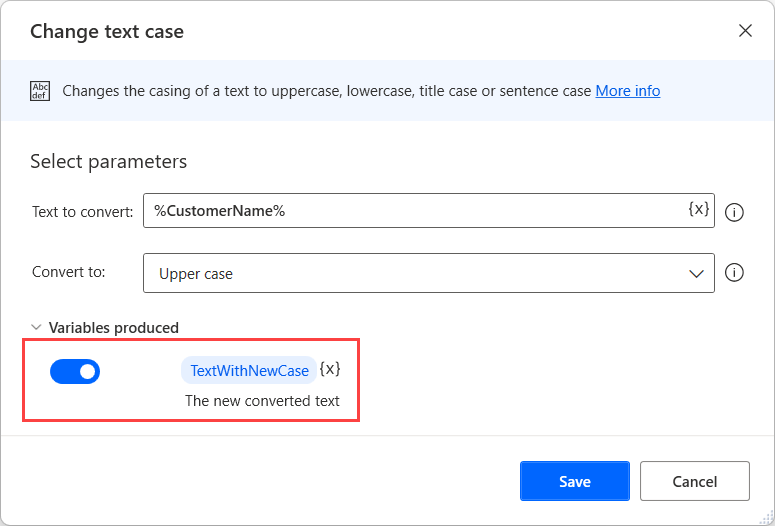Click the 'Text to convert:' label
The image size is (775, 526).
[x=83, y=212]
